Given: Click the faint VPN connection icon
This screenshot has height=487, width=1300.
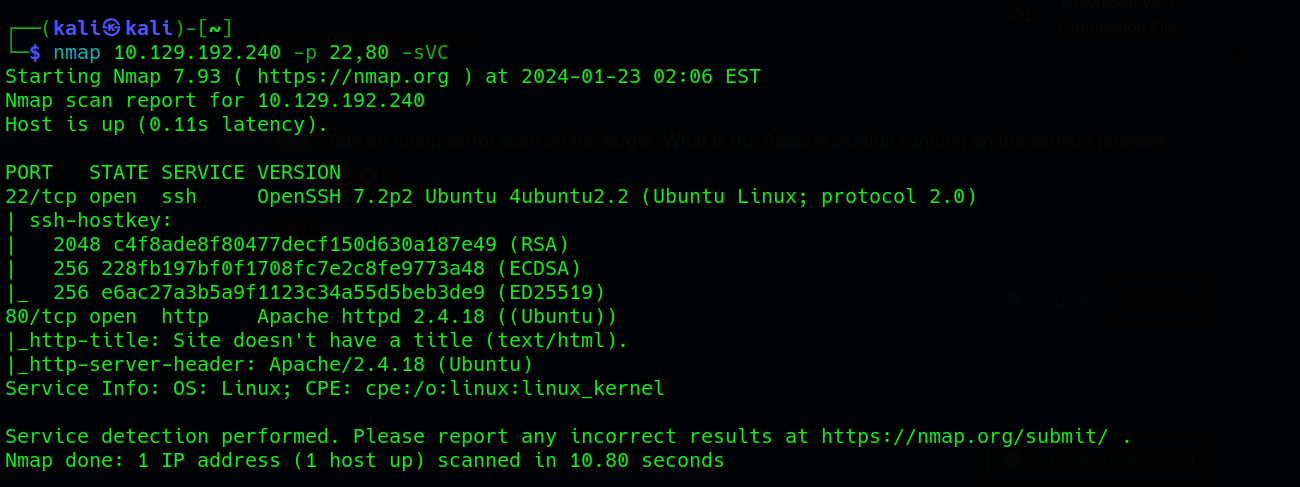Looking at the screenshot, I should (1020, 14).
